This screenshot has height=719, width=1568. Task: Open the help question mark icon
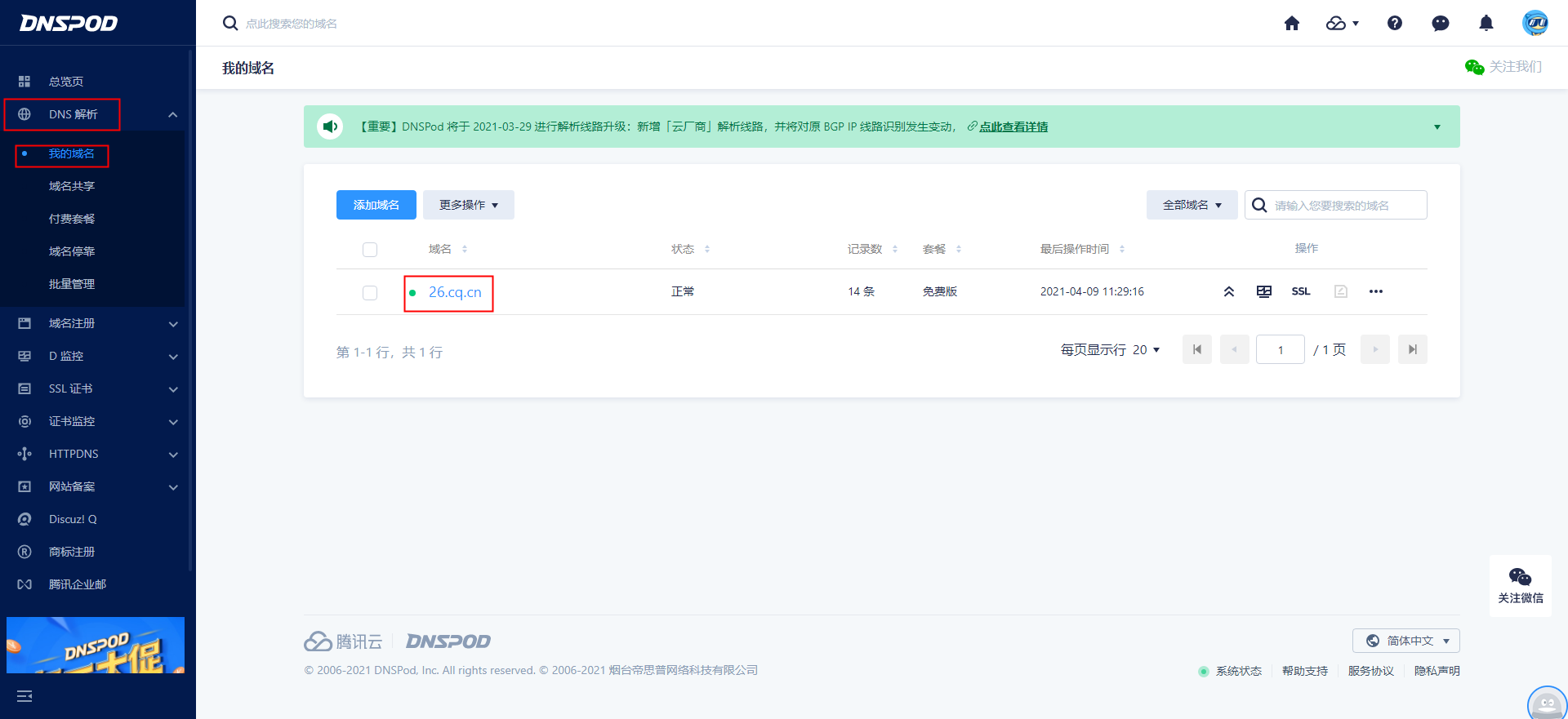coord(1395,24)
